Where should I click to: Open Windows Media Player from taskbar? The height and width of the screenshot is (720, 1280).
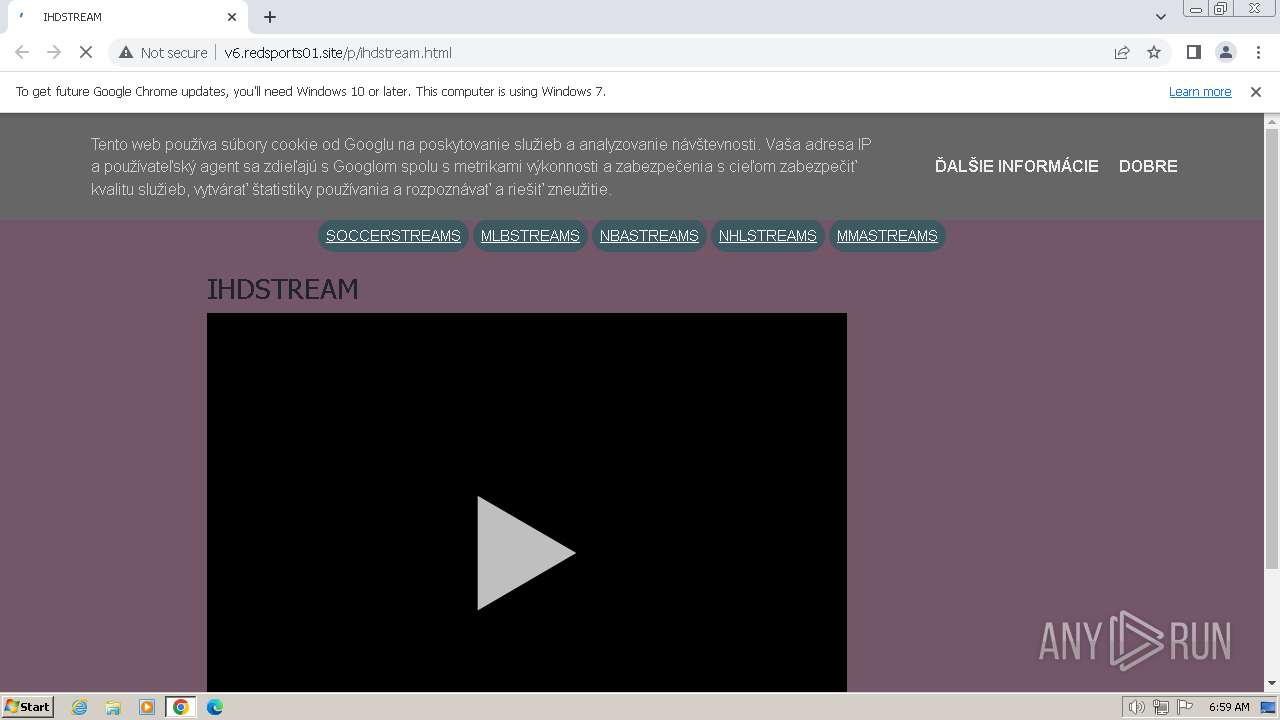click(147, 707)
